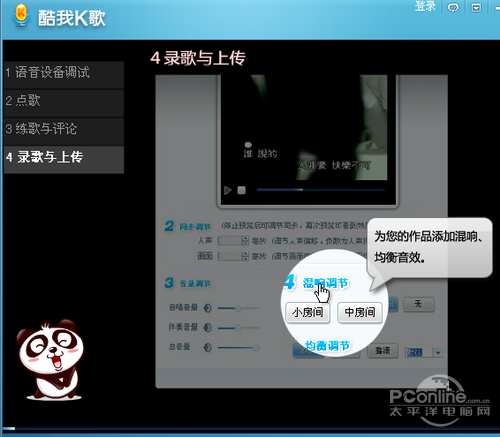The height and width of the screenshot is (437, 500).
Task: Click the 同步调节 section heading
Action: [195, 227]
